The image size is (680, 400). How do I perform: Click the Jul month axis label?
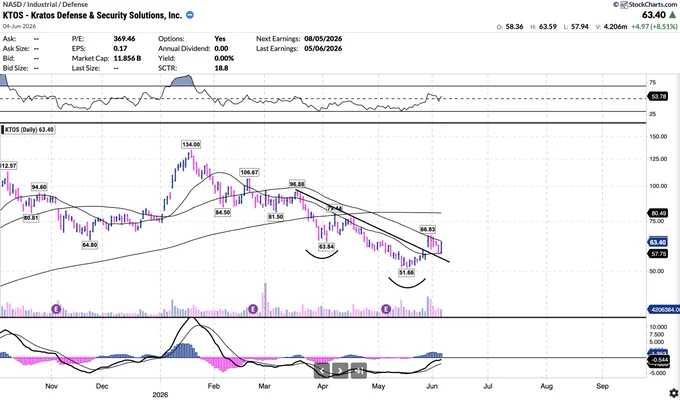coord(488,386)
